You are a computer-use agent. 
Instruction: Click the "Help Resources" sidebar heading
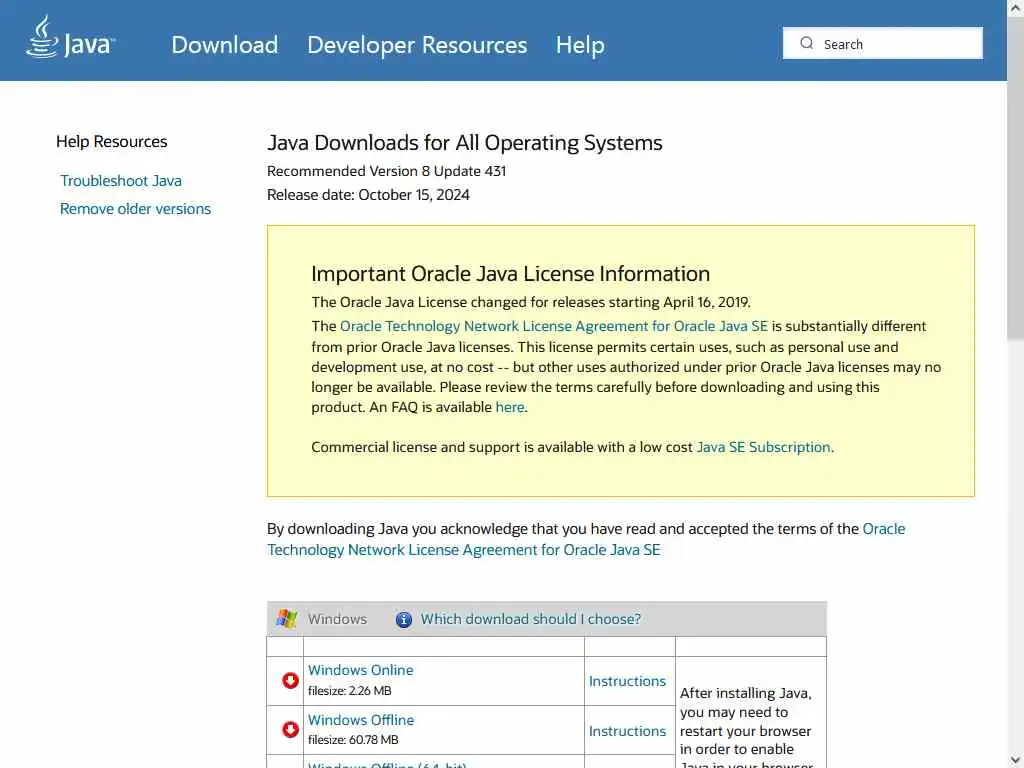click(x=112, y=142)
